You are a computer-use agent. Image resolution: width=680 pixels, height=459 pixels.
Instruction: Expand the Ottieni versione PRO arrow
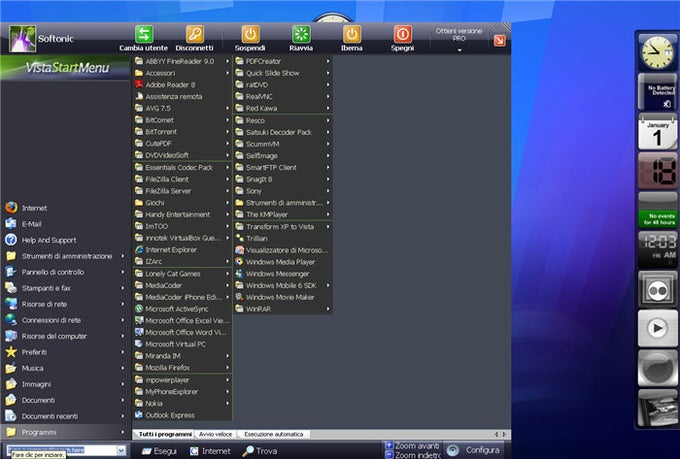459,50
